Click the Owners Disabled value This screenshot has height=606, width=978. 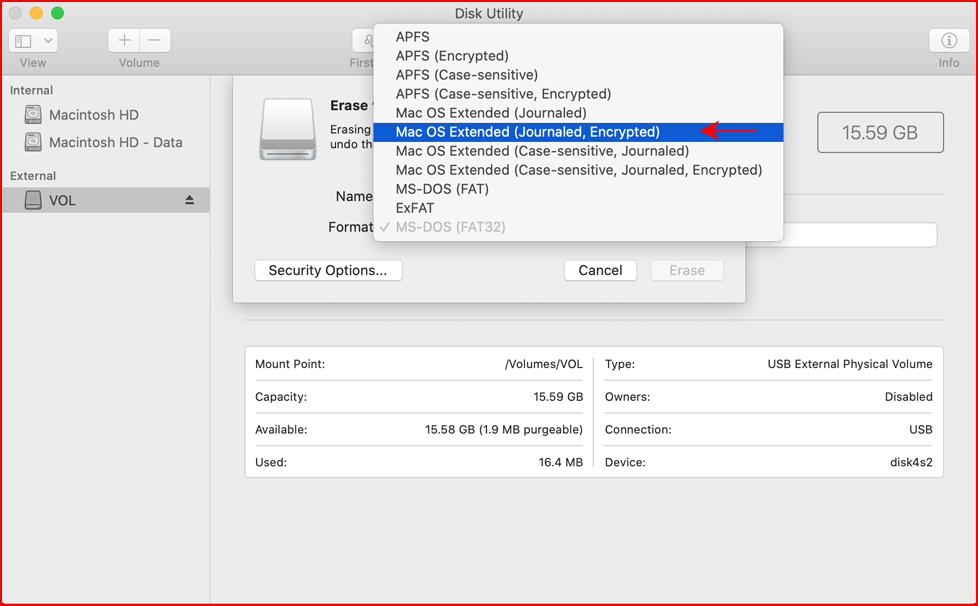(x=908, y=397)
